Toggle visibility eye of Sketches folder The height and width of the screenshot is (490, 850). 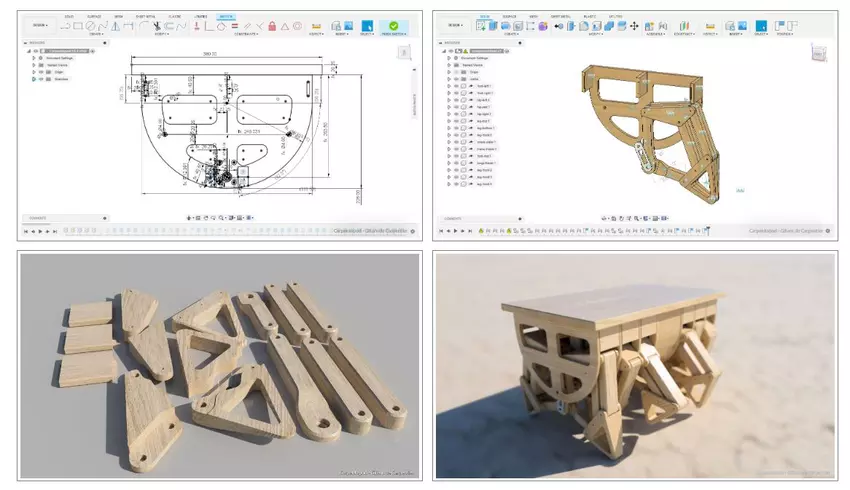[41, 79]
